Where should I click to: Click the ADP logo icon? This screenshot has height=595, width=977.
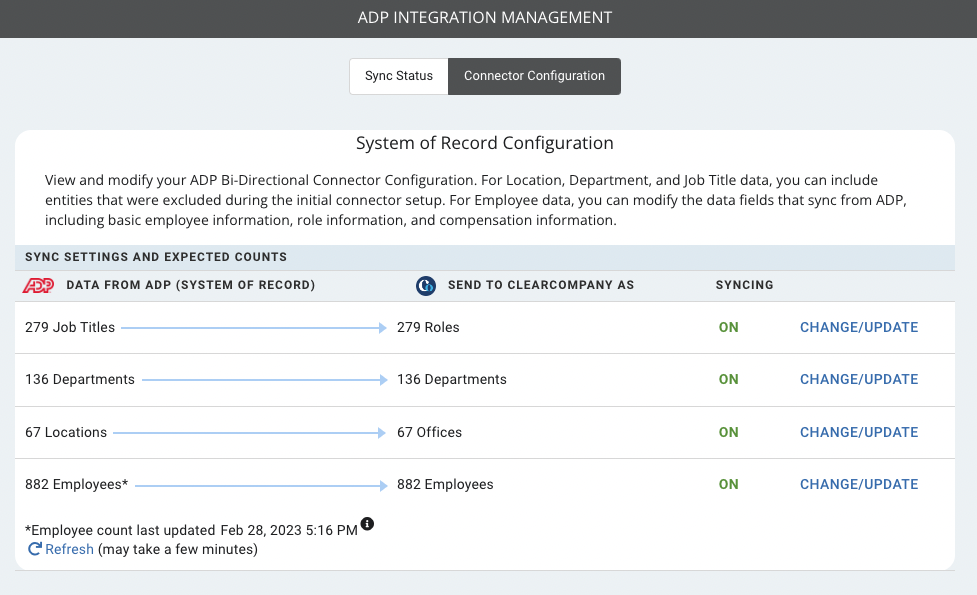[39, 285]
